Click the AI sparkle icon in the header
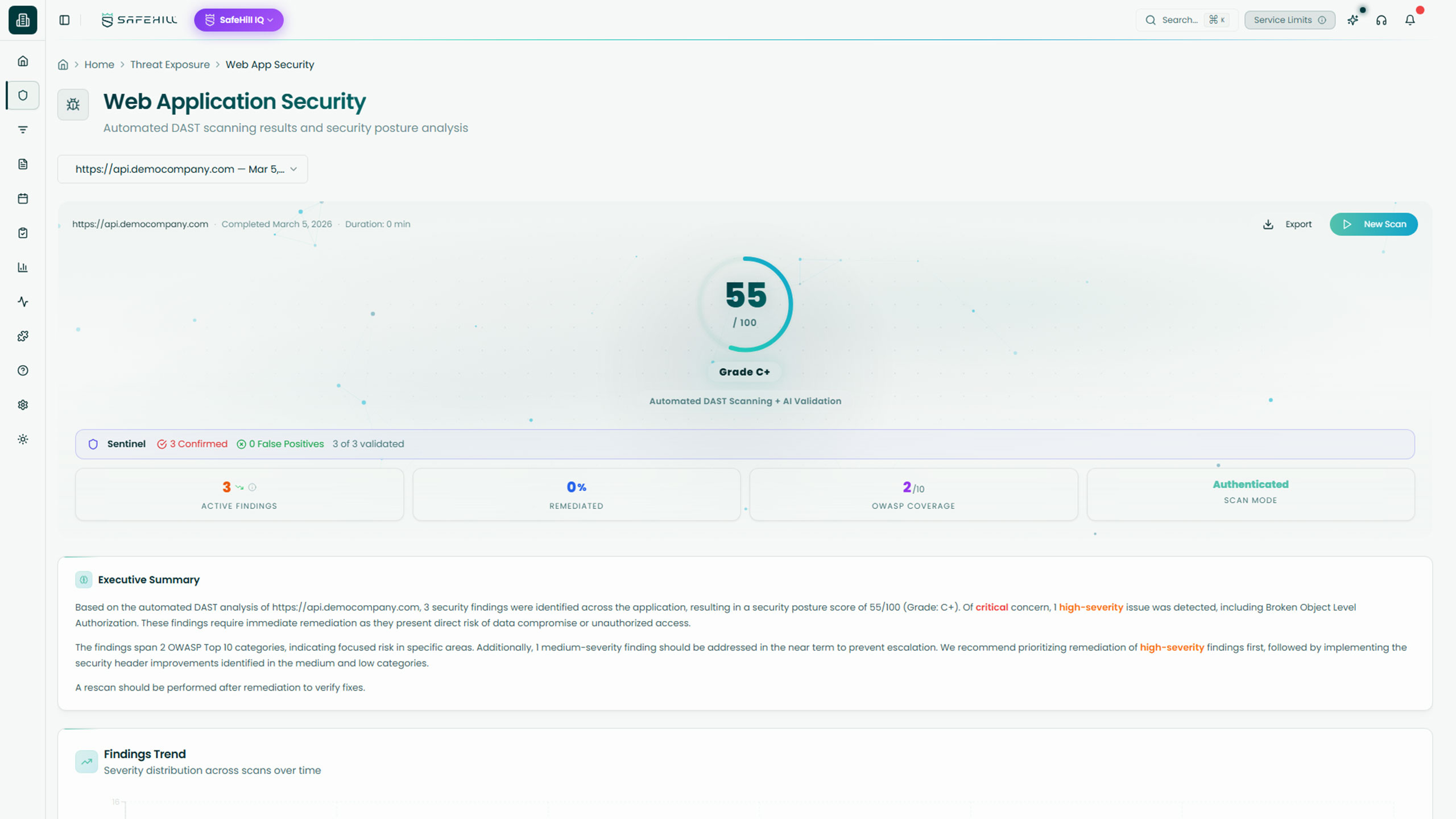 click(1353, 20)
